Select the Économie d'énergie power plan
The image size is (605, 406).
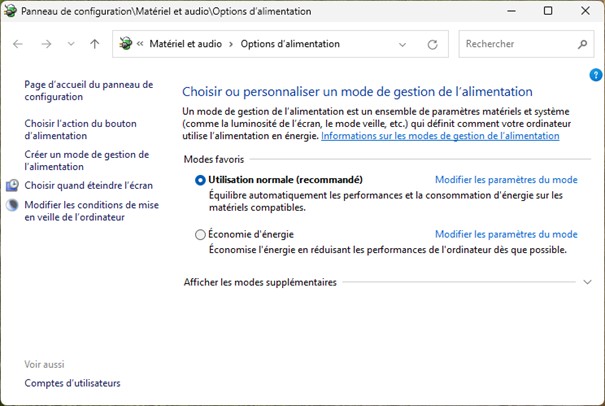pyautogui.click(x=201, y=235)
